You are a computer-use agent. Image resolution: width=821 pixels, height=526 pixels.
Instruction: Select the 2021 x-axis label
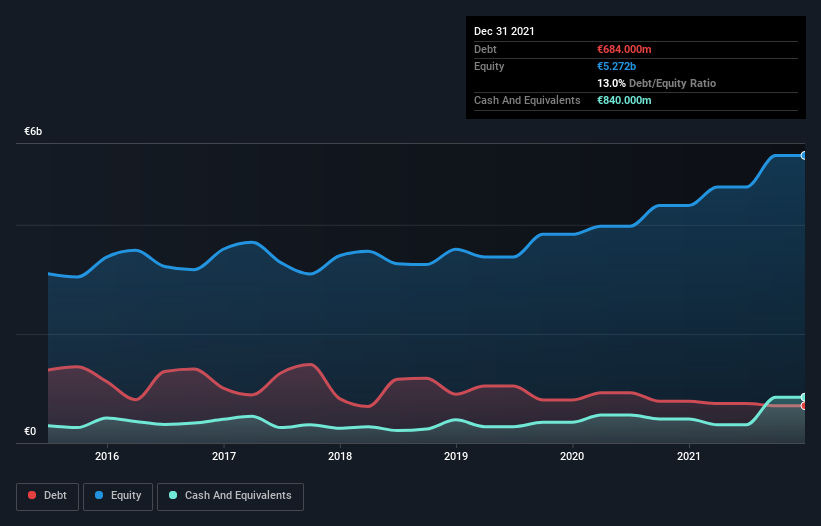coord(689,456)
